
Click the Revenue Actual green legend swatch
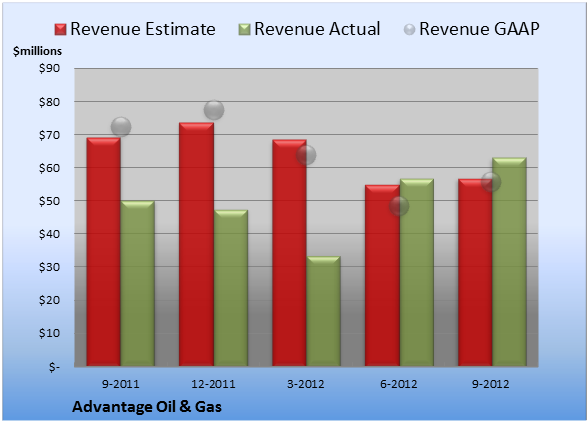[244, 30]
